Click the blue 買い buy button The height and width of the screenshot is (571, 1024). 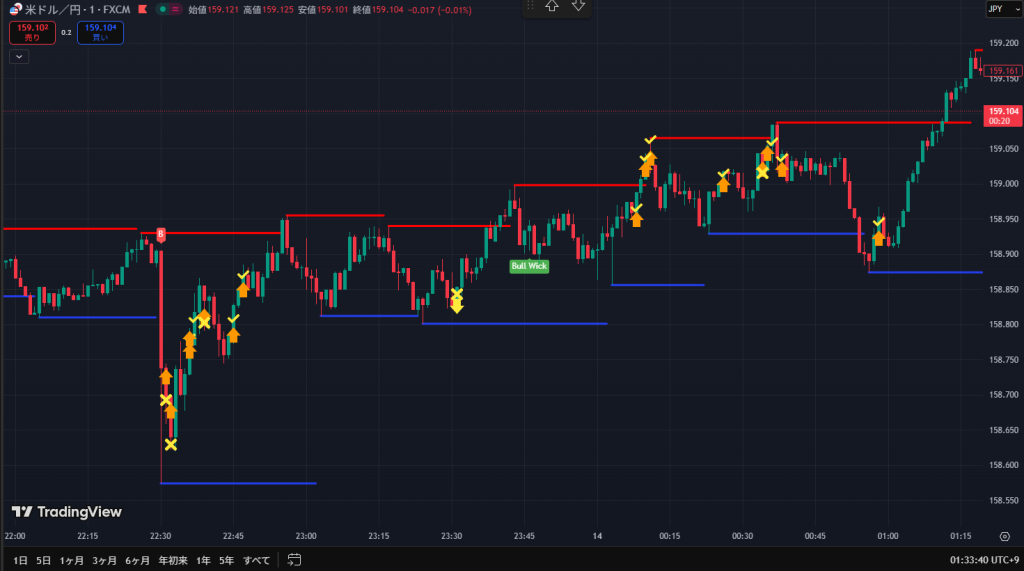(99, 33)
